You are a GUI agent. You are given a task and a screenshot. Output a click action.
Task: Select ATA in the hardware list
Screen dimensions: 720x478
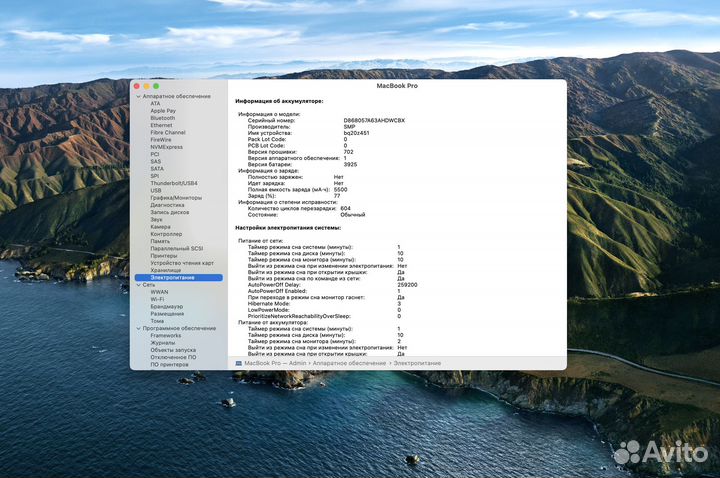(x=155, y=103)
